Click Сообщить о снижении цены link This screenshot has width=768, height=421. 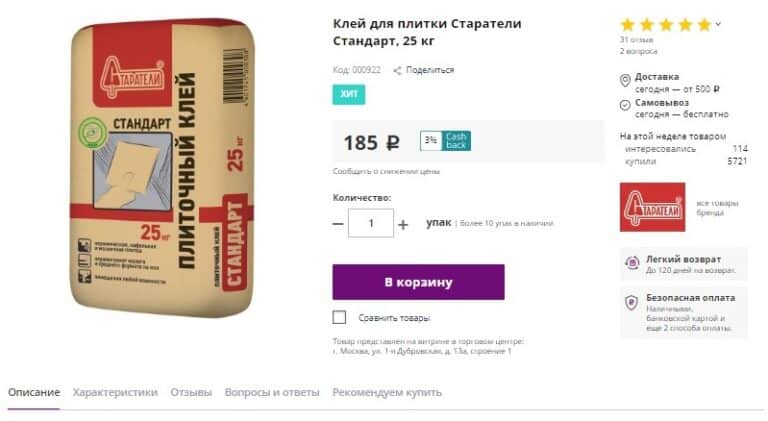click(386, 171)
